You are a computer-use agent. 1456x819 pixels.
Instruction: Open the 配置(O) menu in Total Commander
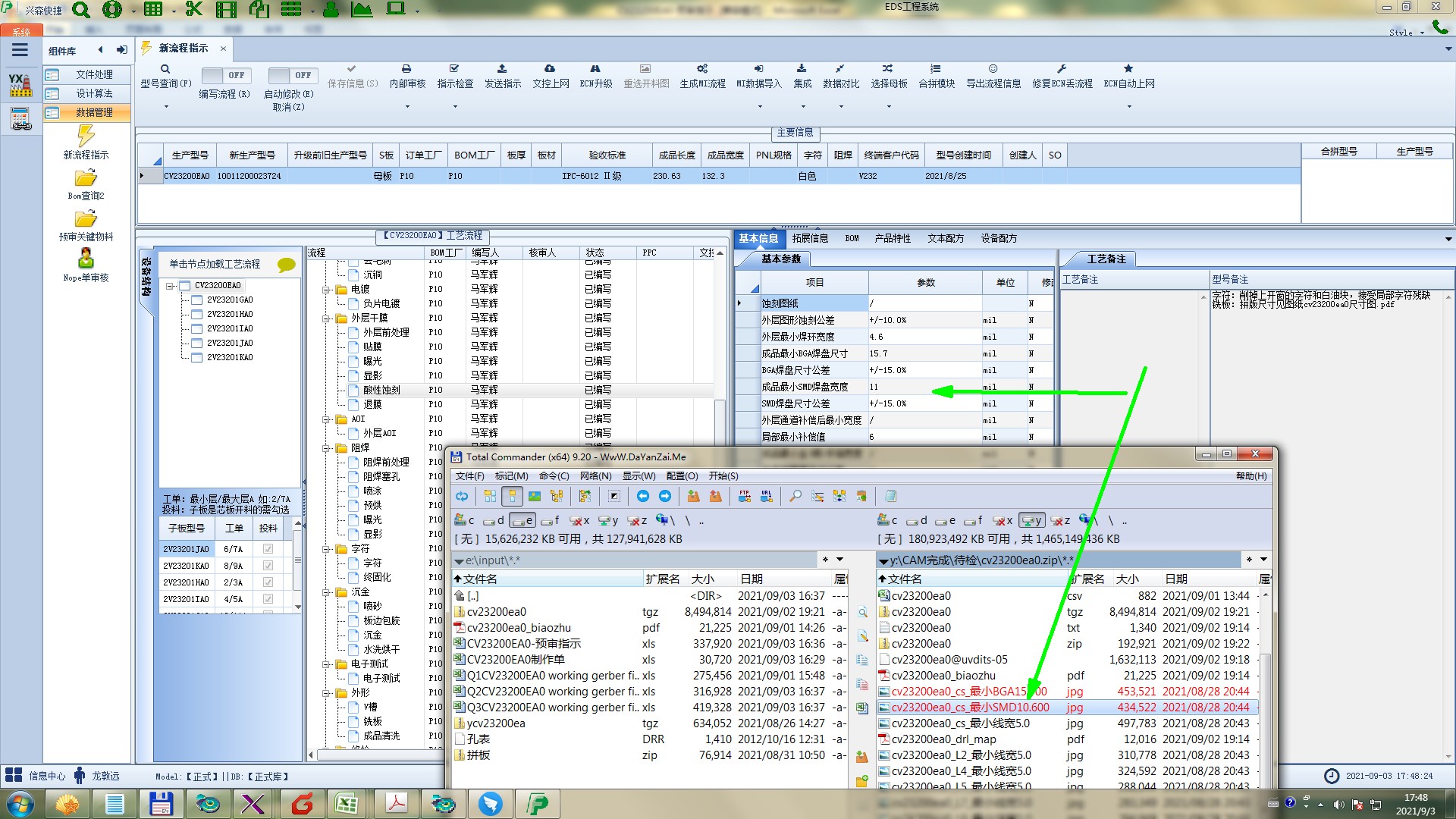point(682,476)
